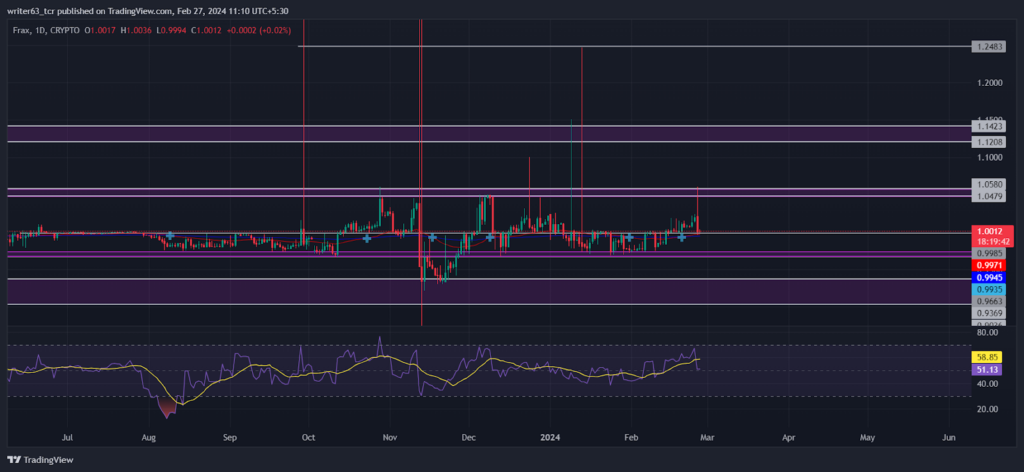Screen dimensions: 1024x472
Task: Click the 2024 label on time axis
Action: click(x=549, y=437)
